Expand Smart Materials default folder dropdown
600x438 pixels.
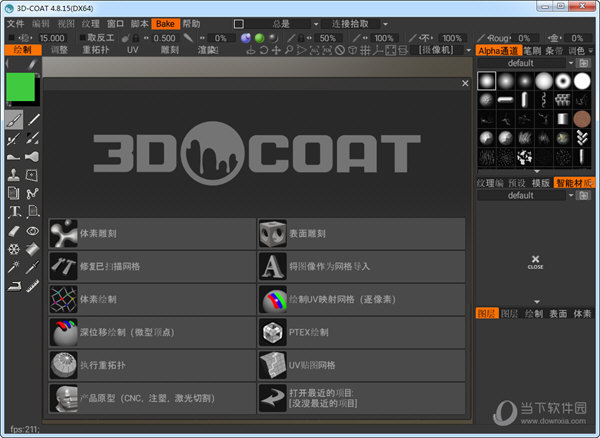coord(571,195)
